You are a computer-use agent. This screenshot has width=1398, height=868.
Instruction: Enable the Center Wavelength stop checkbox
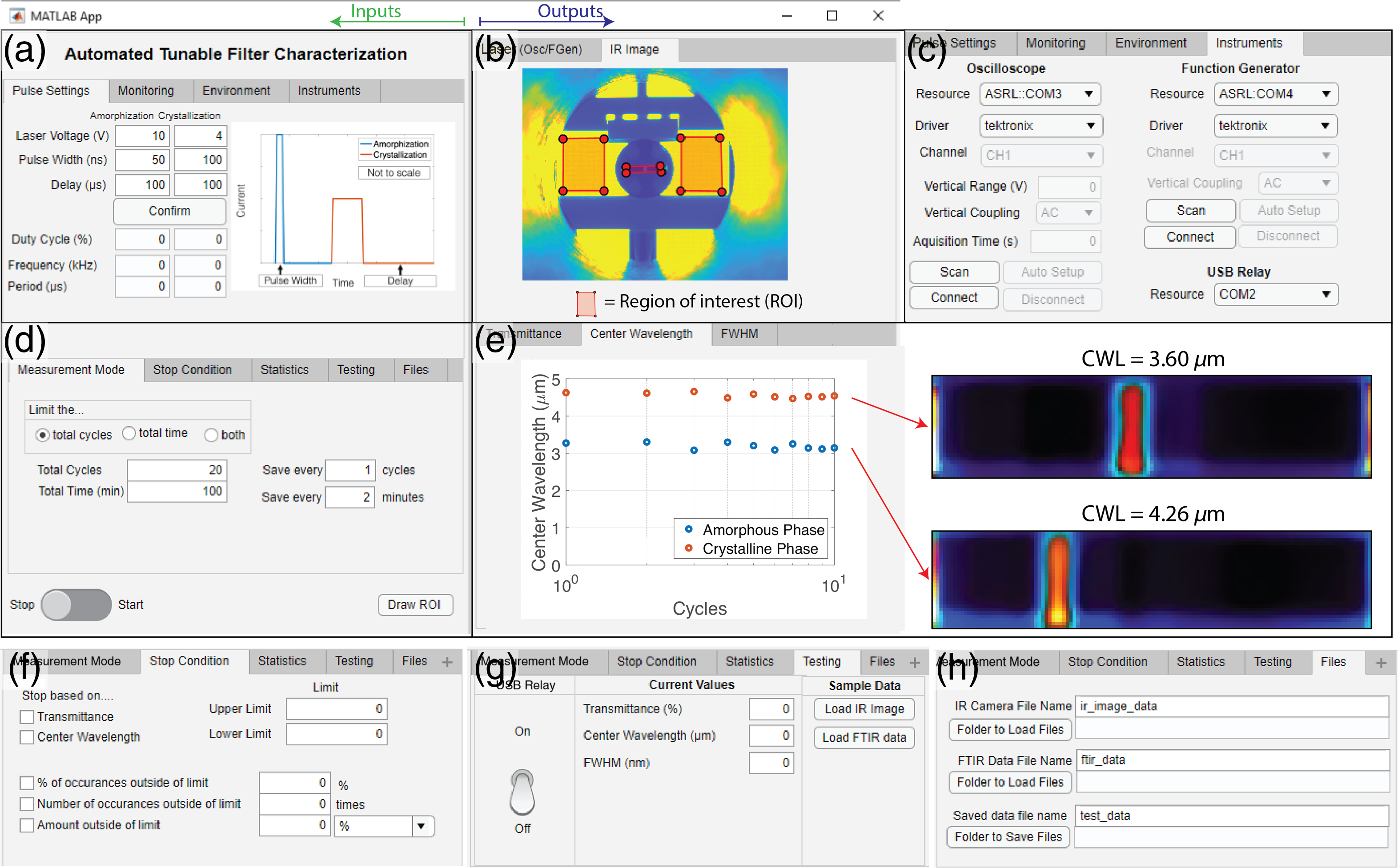(27, 737)
